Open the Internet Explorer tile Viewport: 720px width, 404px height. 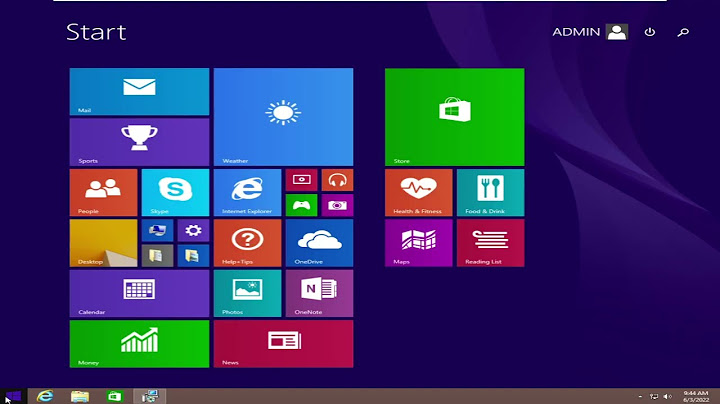click(x=248, y=192)
